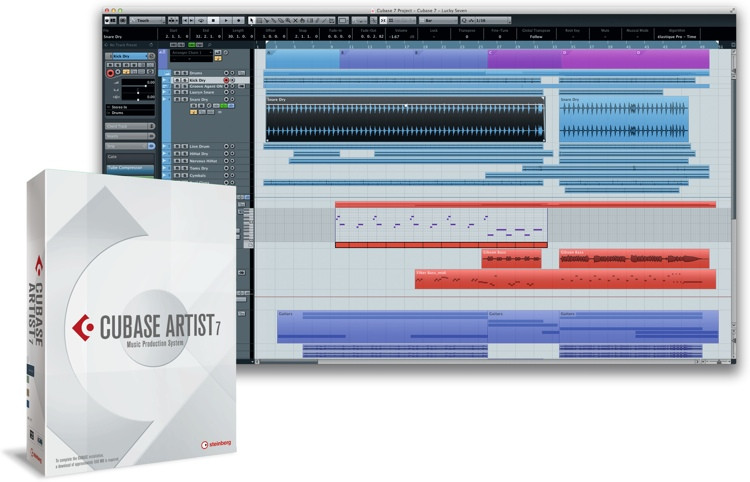The height and width of the screenshot is (482, 750).
Task: Click the Volume value in info line
Action: [395, 36]
